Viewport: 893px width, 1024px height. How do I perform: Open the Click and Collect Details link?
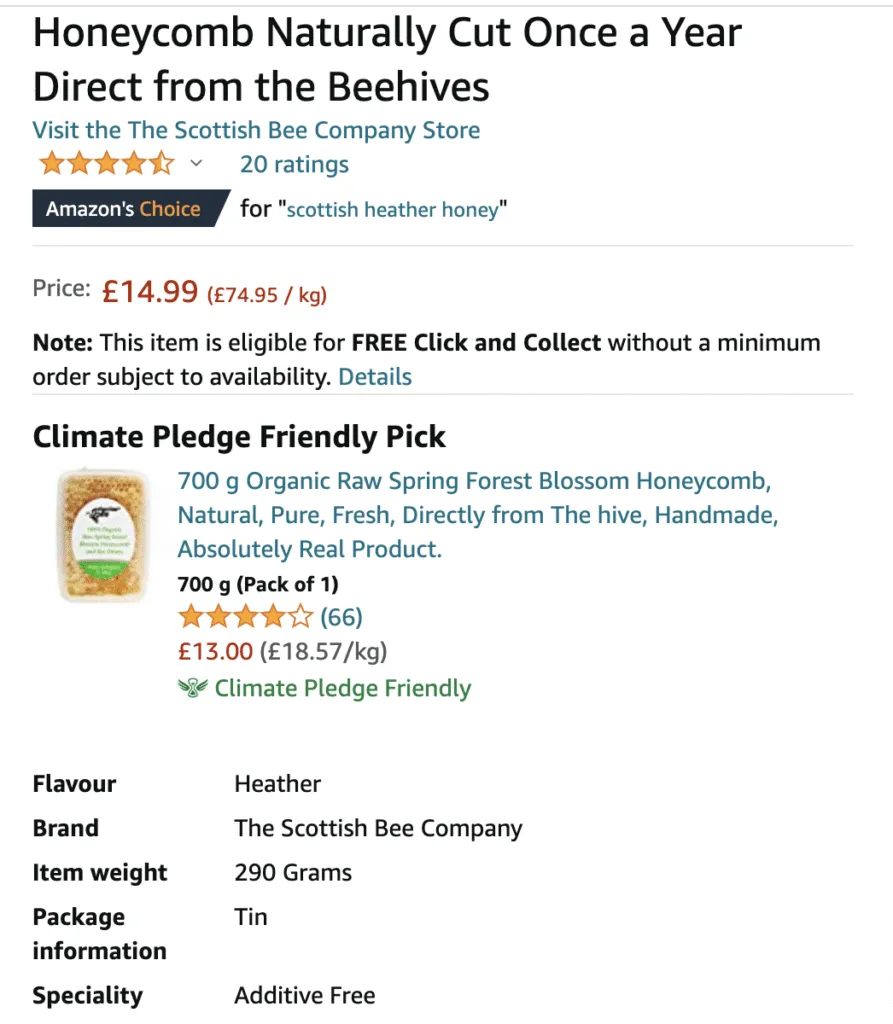click(375, 377)
